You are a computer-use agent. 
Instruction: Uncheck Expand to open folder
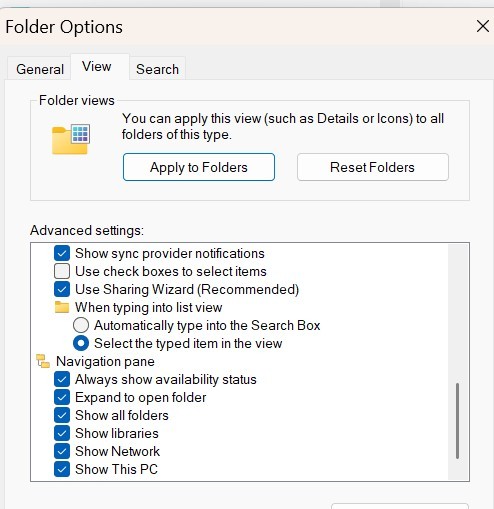[62, 397]
